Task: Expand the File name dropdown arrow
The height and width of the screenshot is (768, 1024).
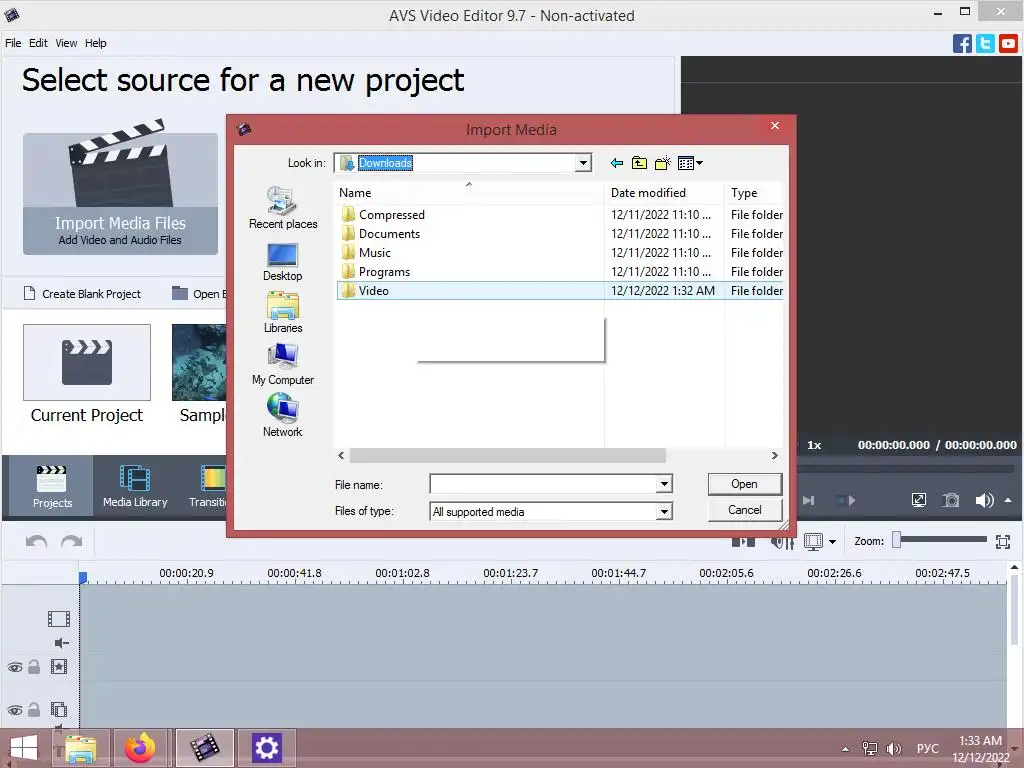Action: (664, 484)
